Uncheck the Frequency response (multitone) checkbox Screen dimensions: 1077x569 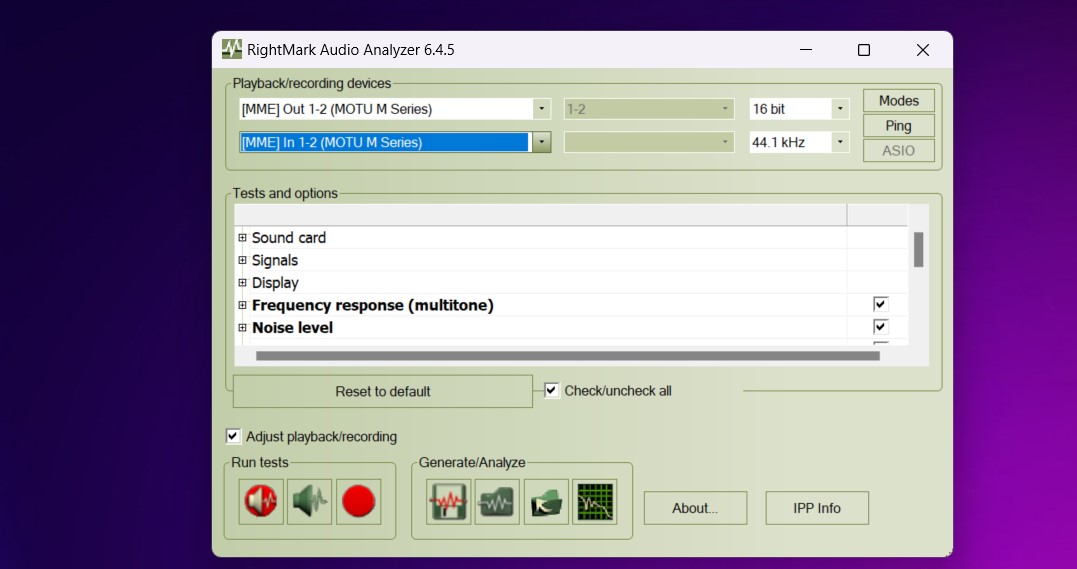click(881, 304)
